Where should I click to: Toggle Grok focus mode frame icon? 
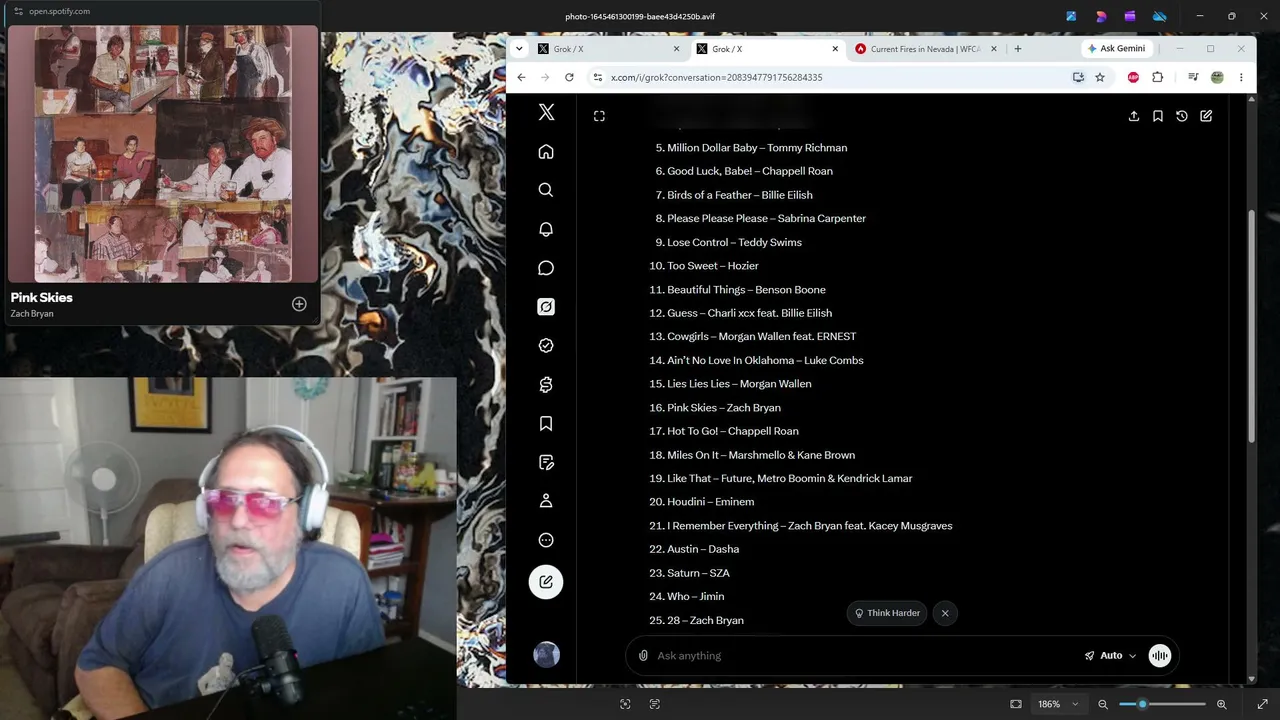[x=599, y=116]
